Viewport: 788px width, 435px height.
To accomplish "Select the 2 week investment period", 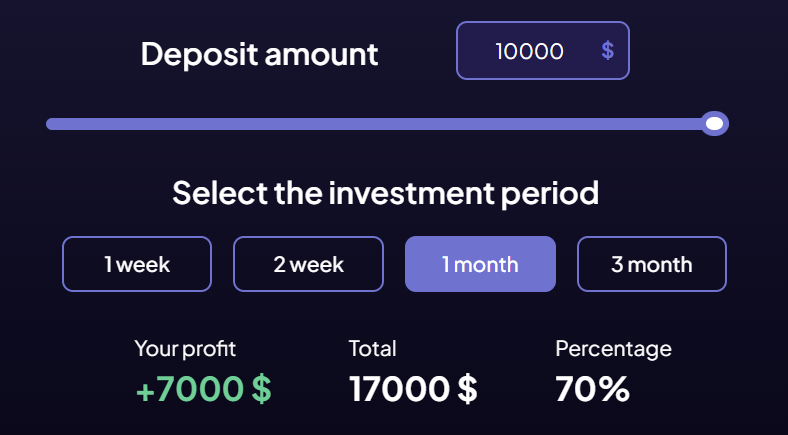I will (308, 264).
